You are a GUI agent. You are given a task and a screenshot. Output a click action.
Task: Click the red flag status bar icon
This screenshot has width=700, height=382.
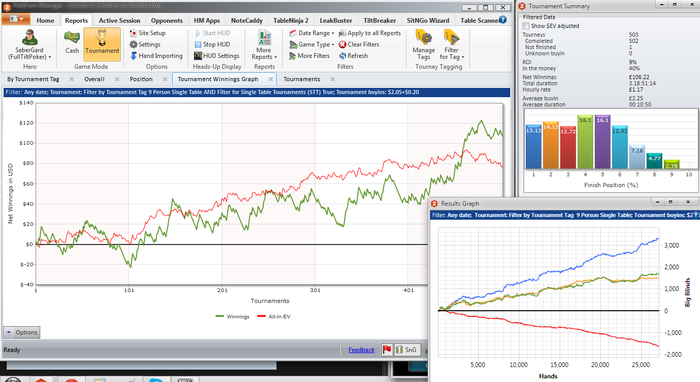pos(387,350)
